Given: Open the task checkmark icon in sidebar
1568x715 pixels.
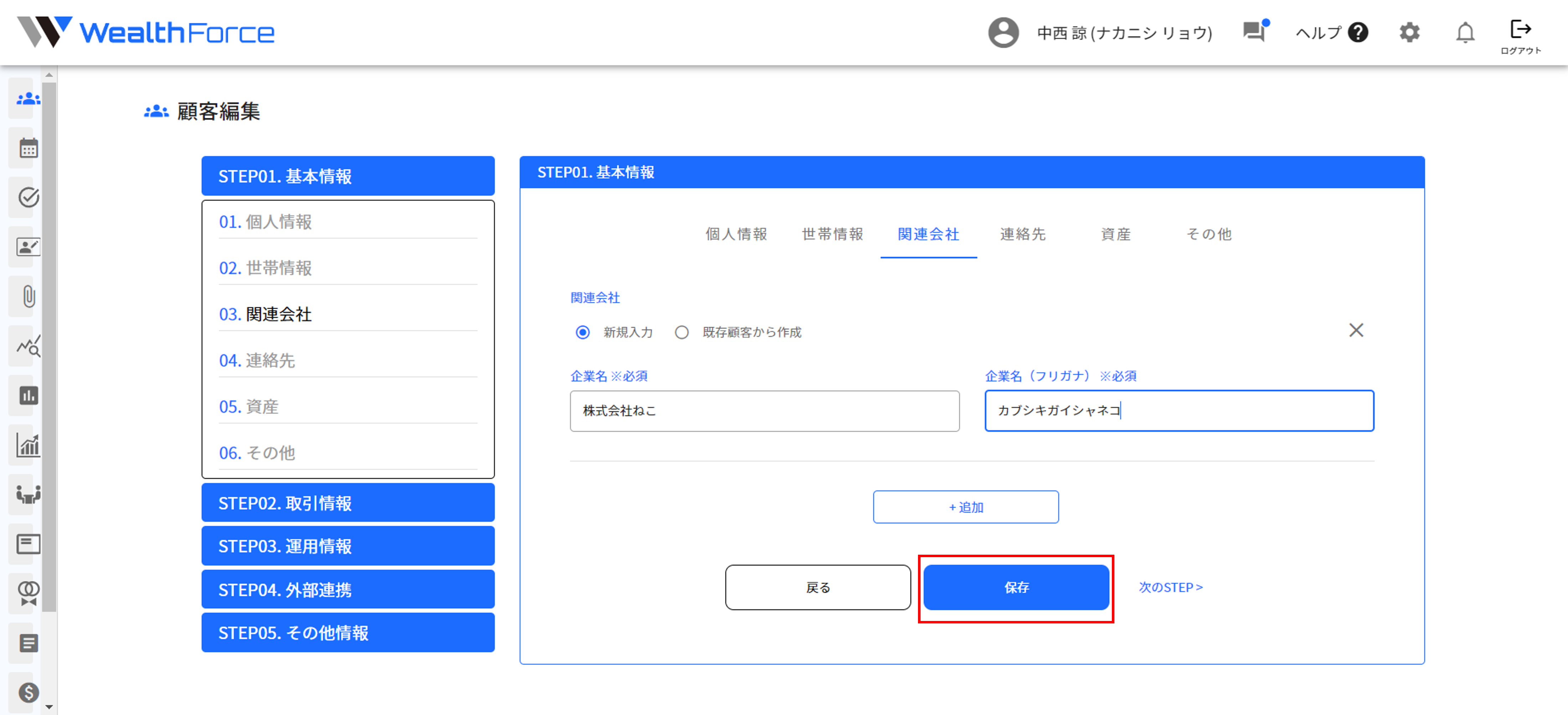Looking at the screenshot, I should point(28,197).
